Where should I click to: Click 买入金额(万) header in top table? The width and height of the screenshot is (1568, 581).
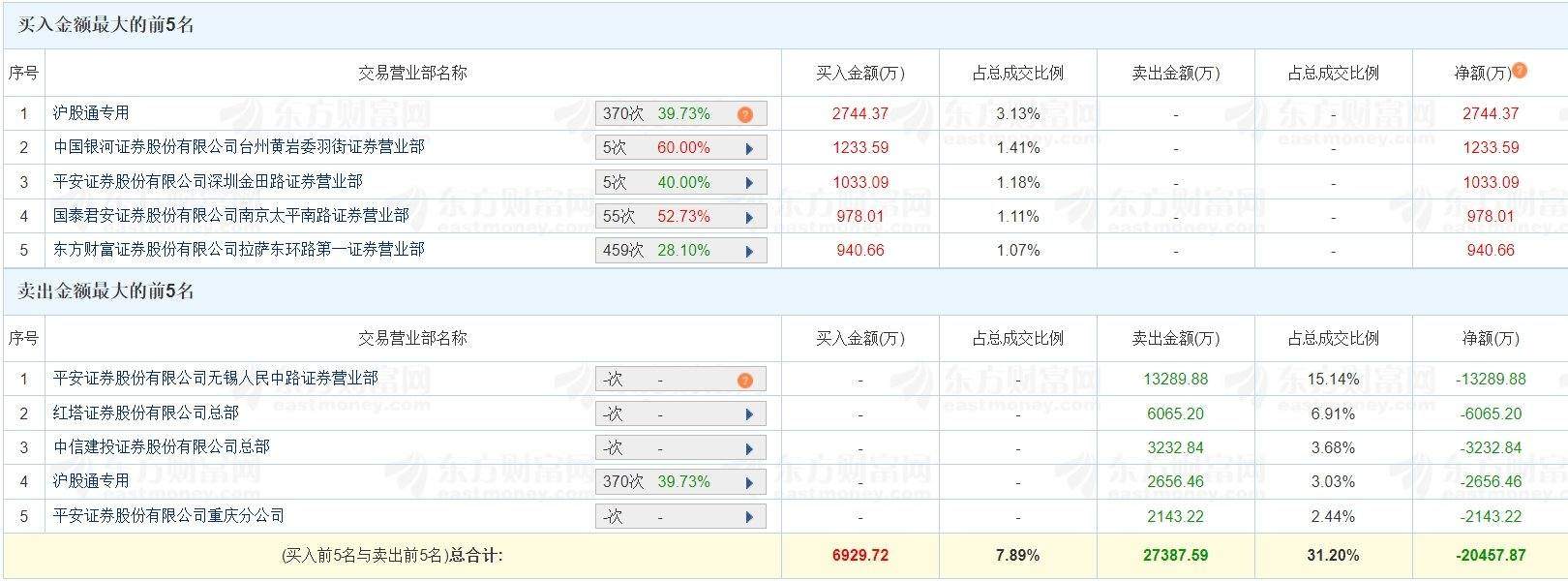(859, 74)
